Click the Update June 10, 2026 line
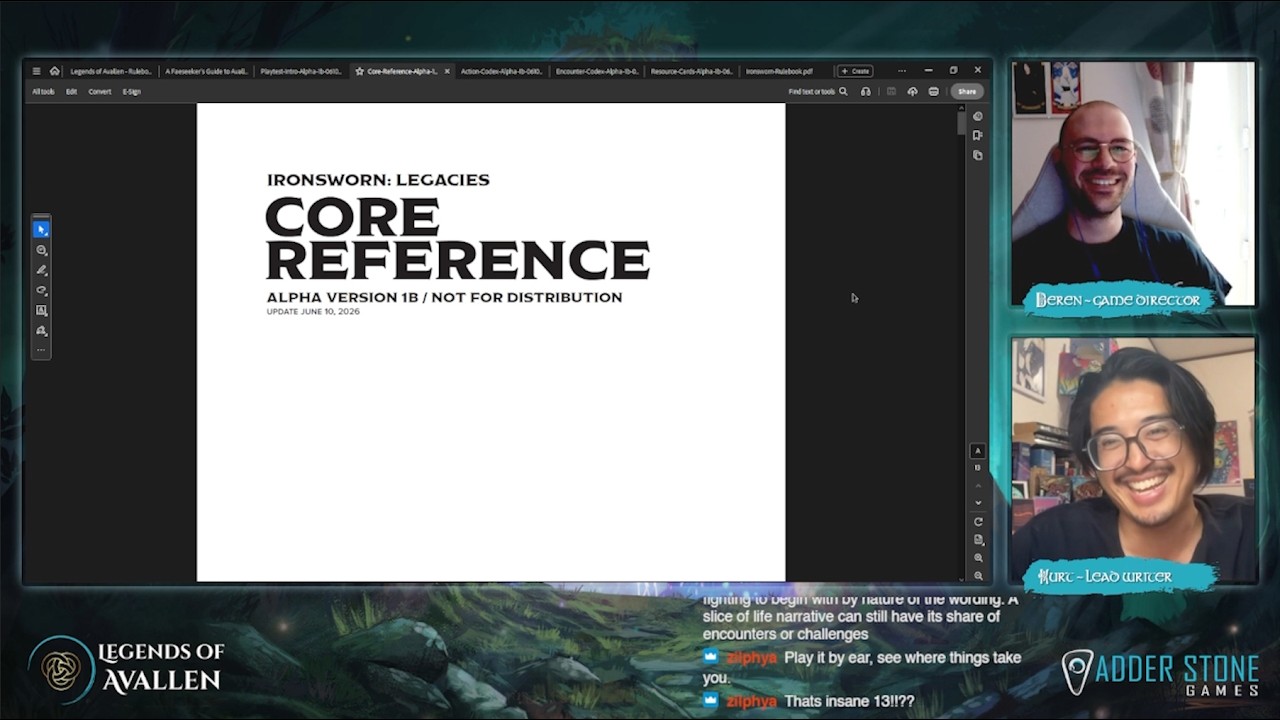 313,312
